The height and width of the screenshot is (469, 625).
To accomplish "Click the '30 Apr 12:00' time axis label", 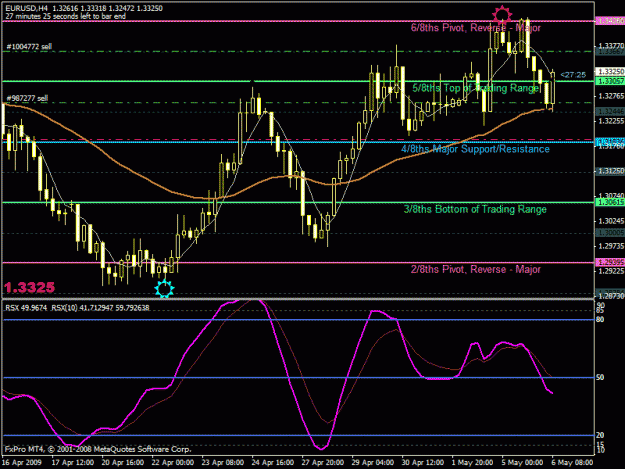I will (x=423, y=463).
